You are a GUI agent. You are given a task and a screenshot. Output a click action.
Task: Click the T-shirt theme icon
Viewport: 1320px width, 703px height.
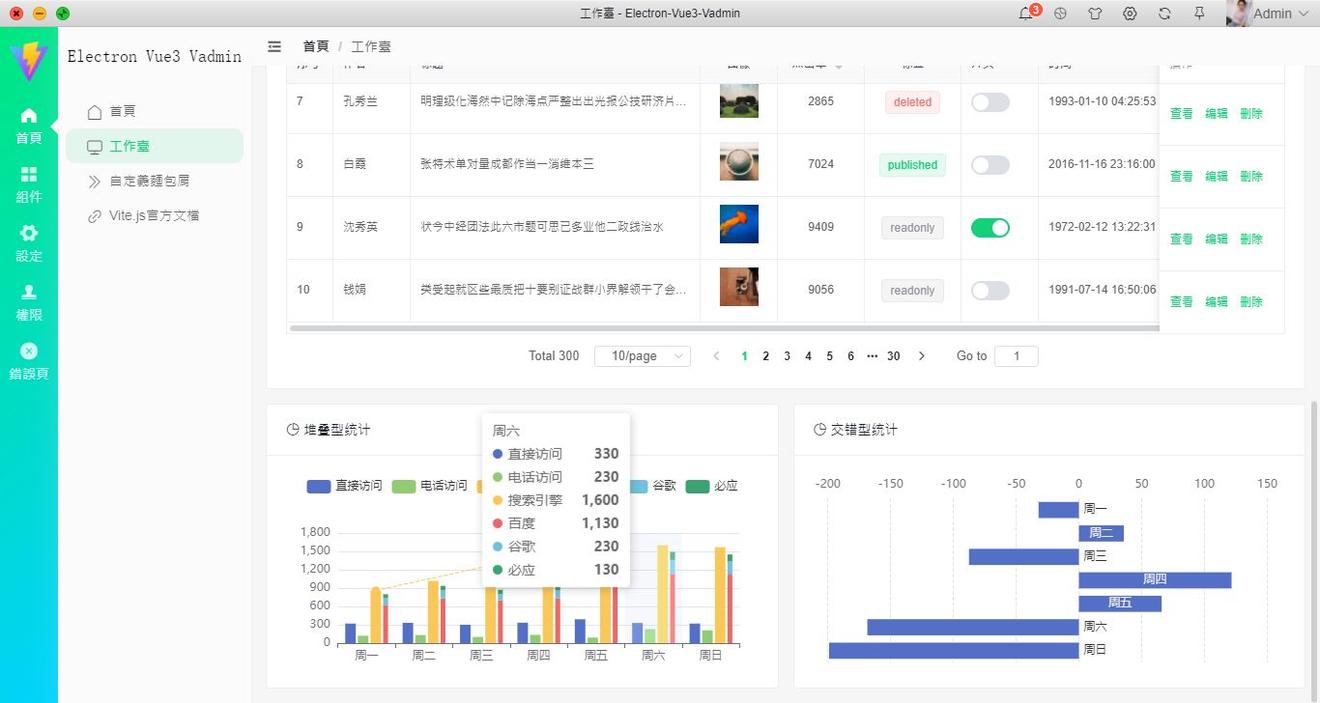click(x=1095, y=14)
